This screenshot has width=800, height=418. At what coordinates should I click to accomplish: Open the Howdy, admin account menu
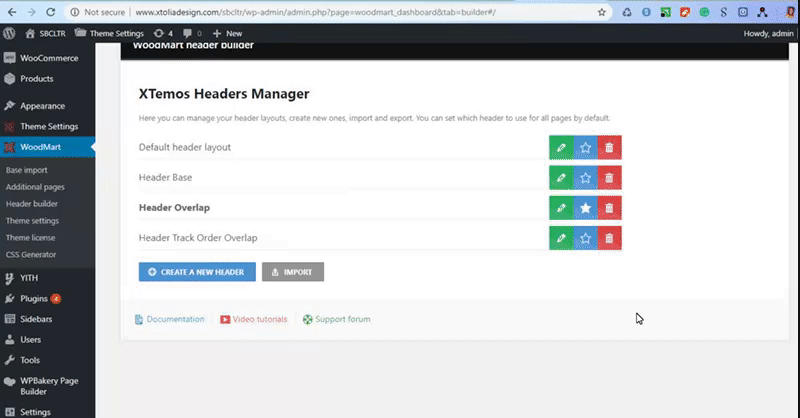(768, 33)
